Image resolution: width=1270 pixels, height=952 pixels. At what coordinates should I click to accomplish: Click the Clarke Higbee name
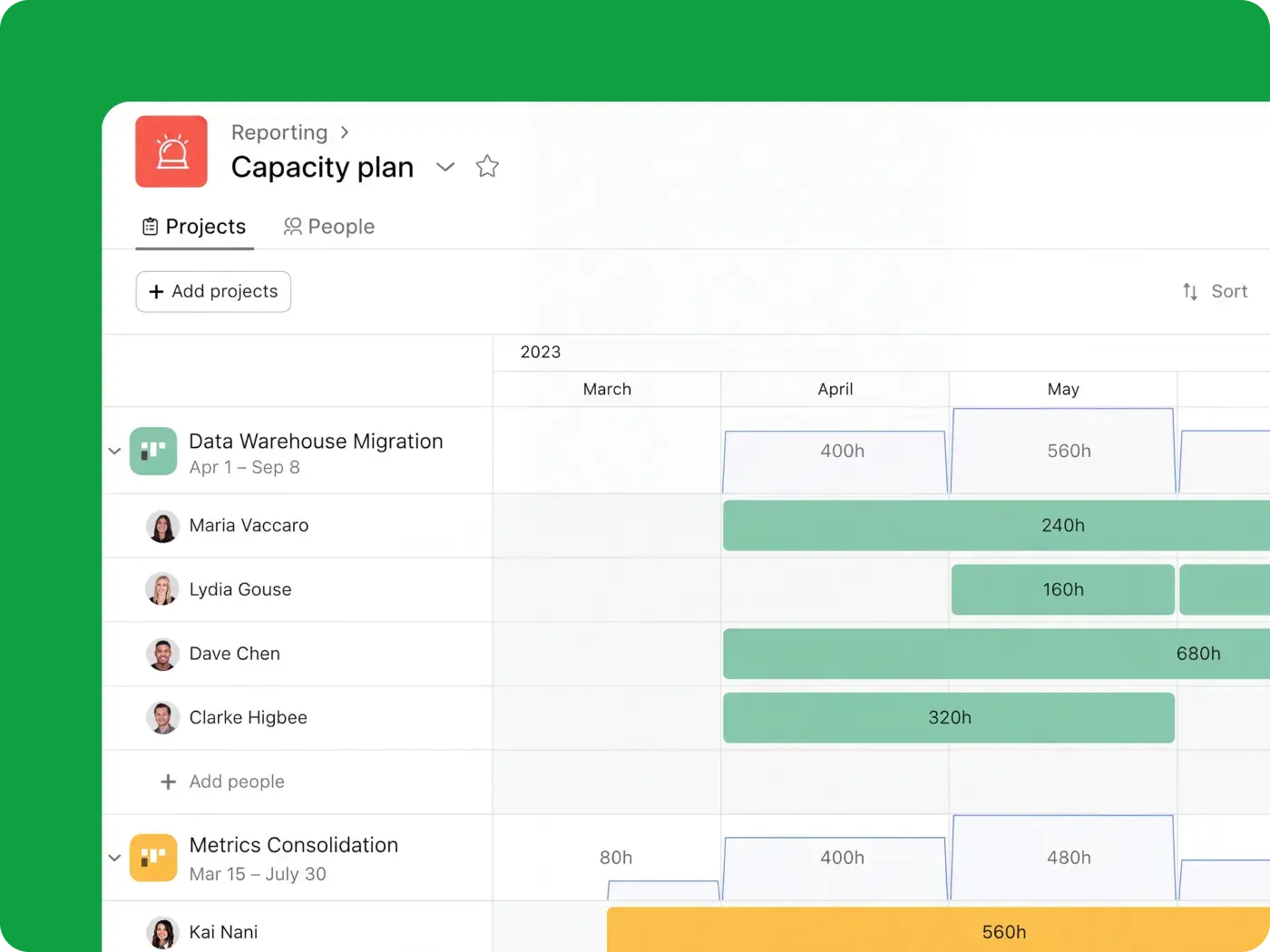tap(249, 718)
